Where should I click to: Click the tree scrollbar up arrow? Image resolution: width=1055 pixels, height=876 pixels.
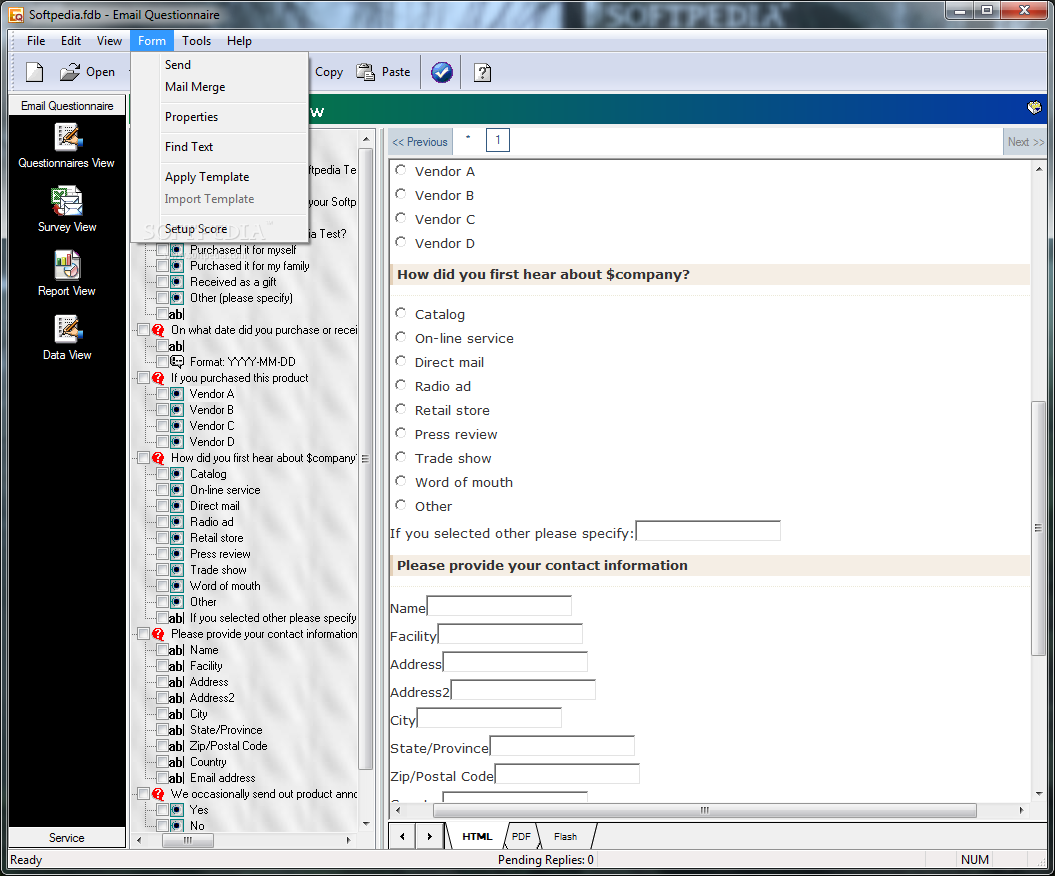click(366, 139)
